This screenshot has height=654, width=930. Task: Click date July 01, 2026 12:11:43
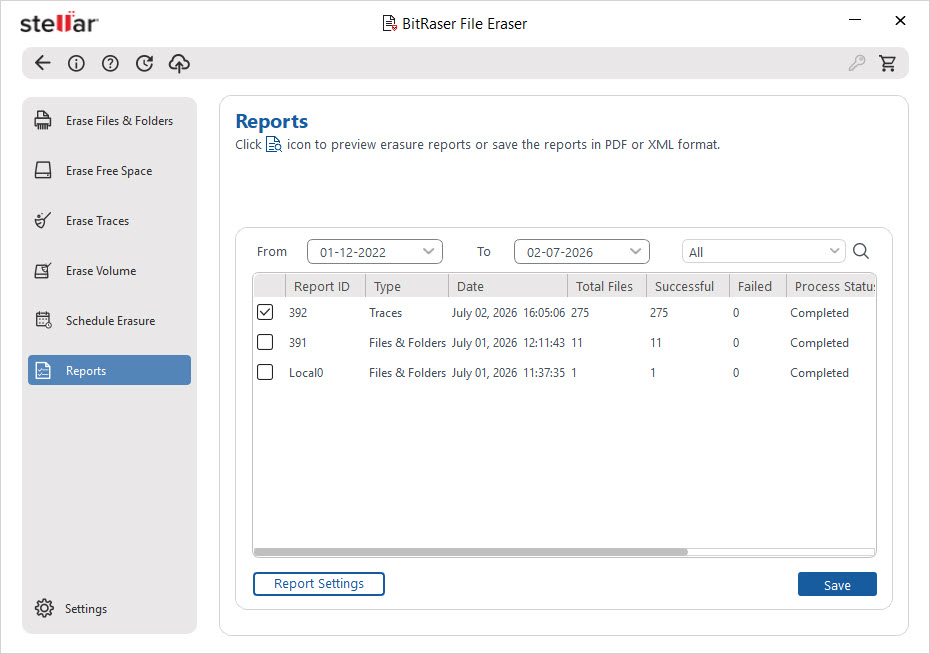click(508, 343)
